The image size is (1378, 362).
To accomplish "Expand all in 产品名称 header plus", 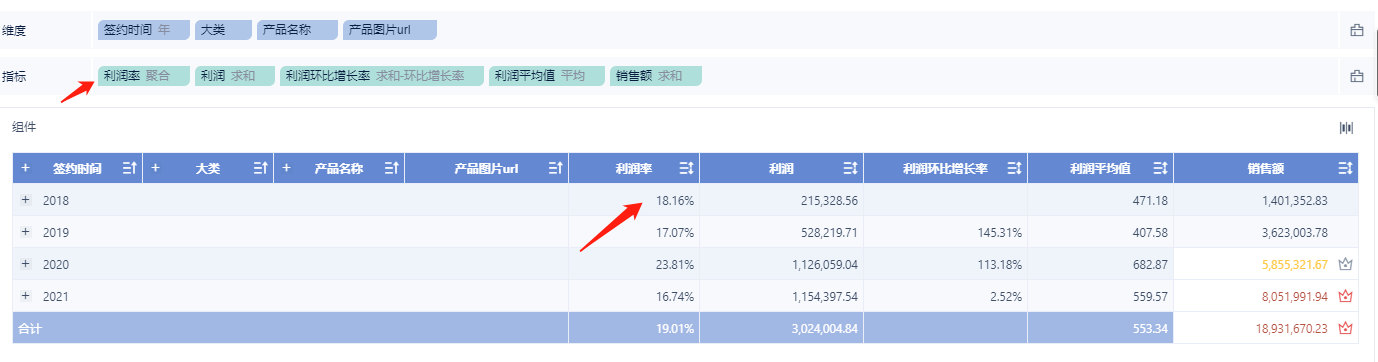I will [x=287, y=168].
